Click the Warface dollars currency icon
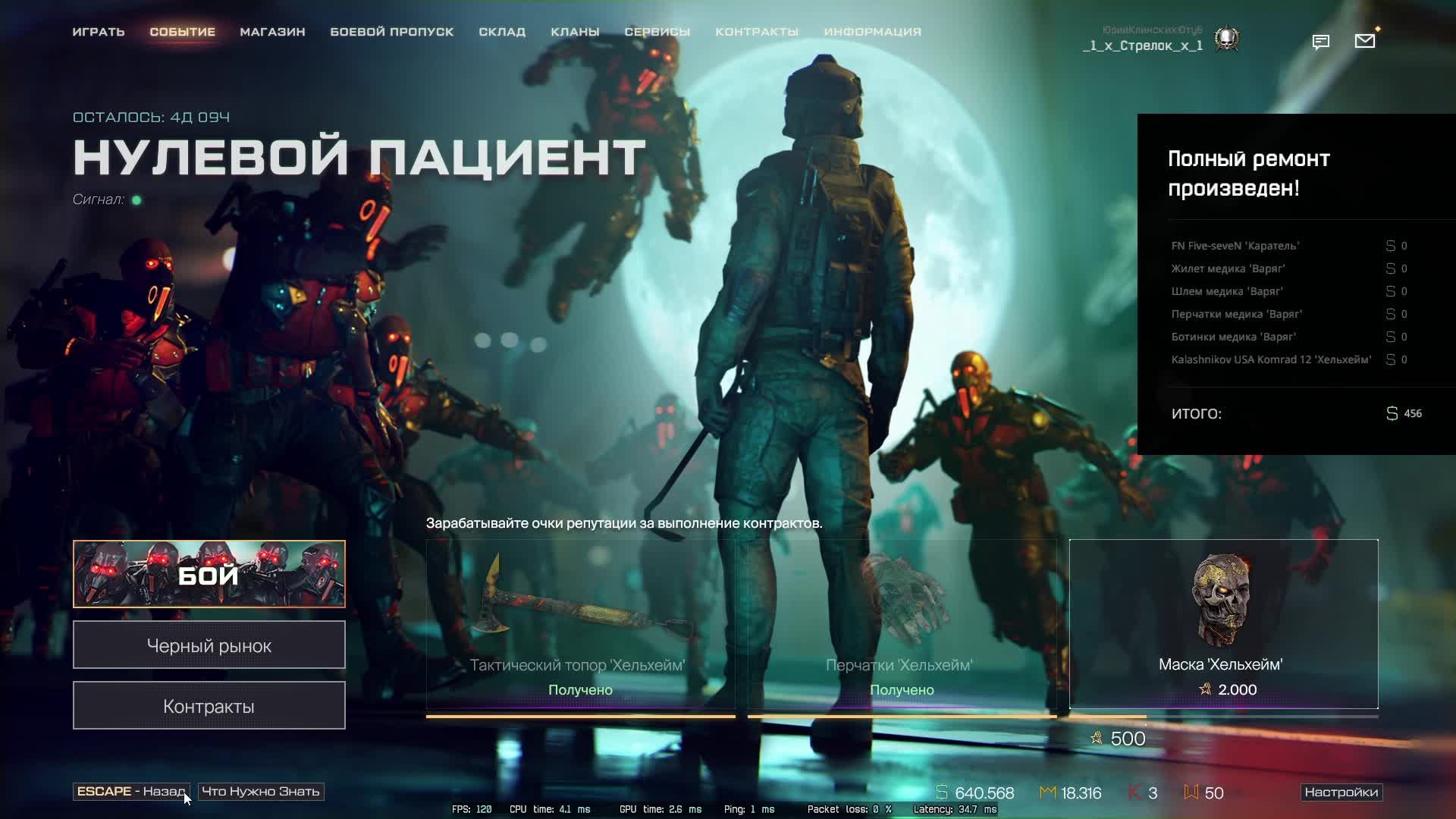The height and width of the screenshot is (819, 1456). [x=942, y=792]
